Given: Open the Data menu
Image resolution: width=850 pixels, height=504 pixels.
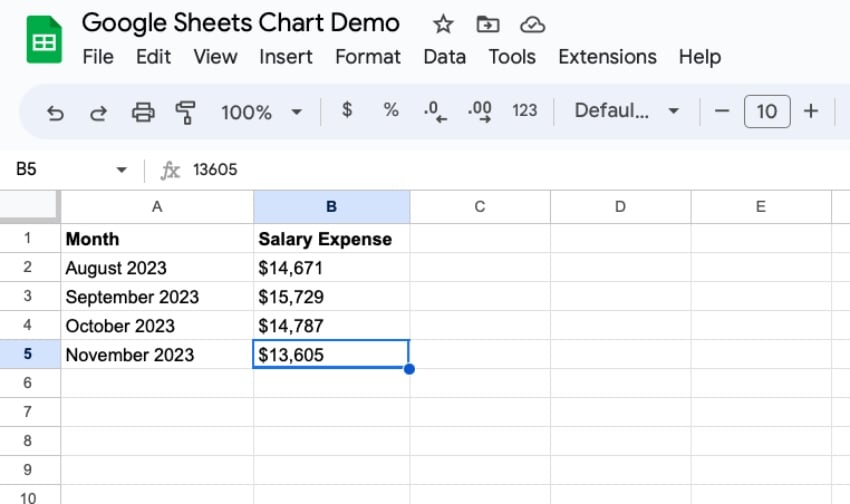Looking at the screenshot, I should coord(445,57).
